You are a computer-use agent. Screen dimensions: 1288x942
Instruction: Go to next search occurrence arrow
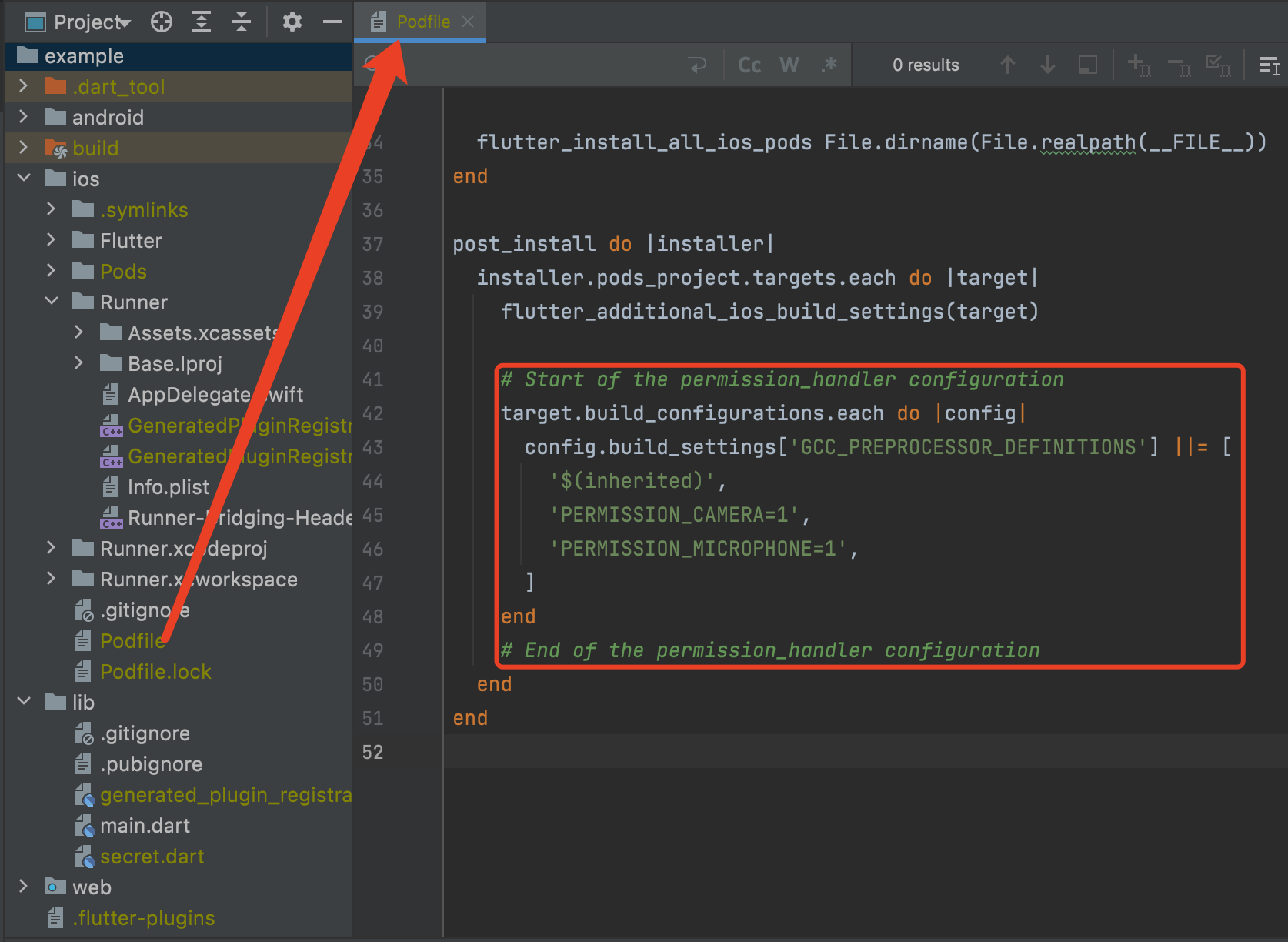point(1047,65)
